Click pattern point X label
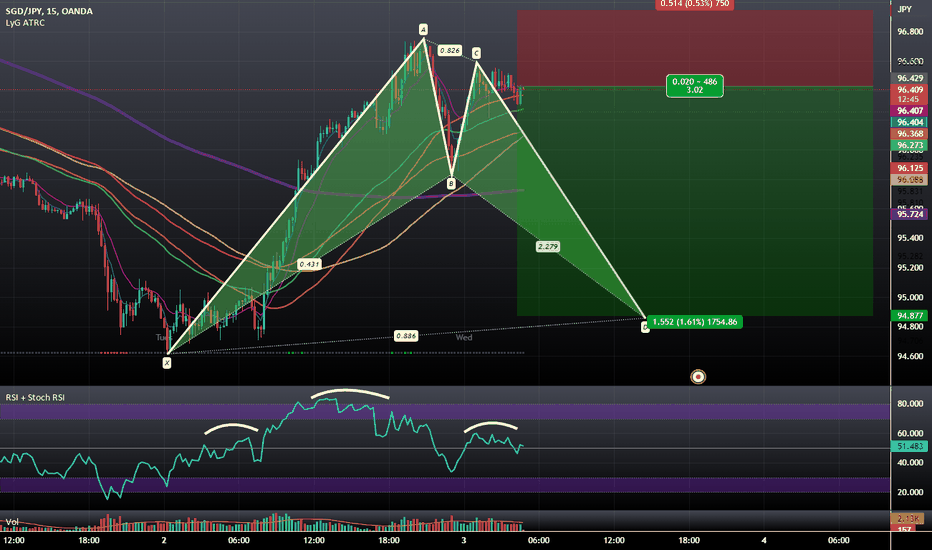The image size is (932, 550). point(167,363)
